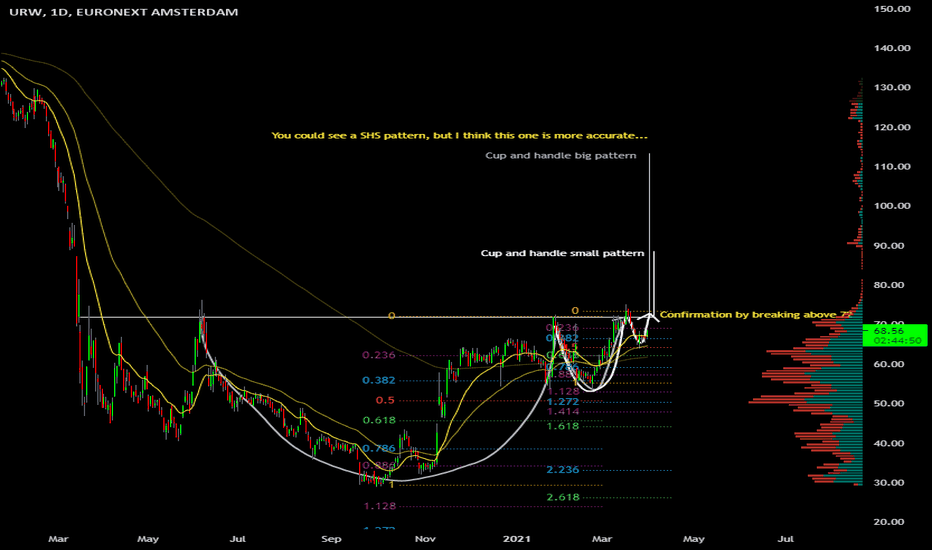Click the blue 1.272 Fibonacci level label
Viewport: 932px width, 550px height.
[x=563, y=402]
